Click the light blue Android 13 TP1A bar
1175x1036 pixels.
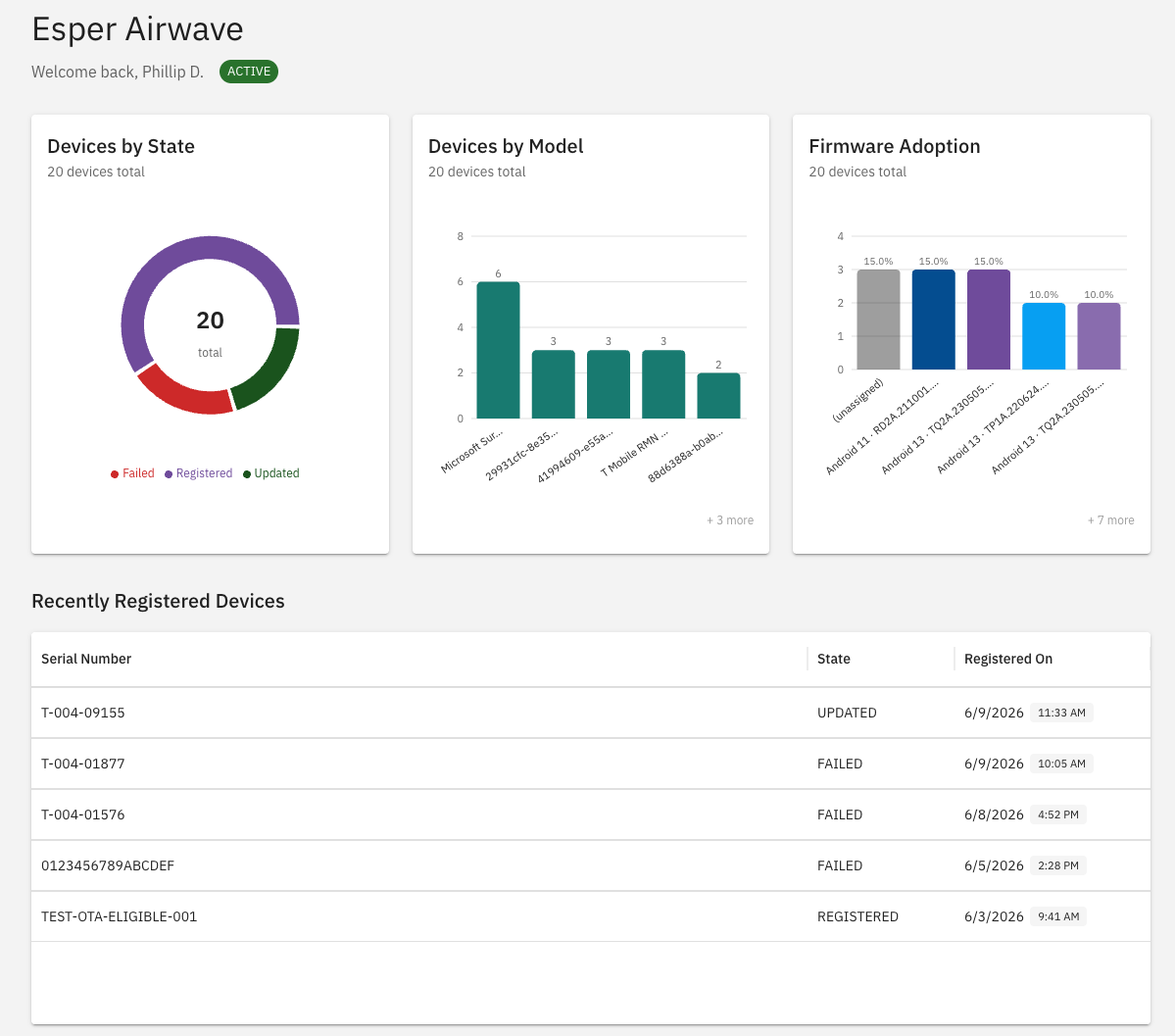point(1043,336)
